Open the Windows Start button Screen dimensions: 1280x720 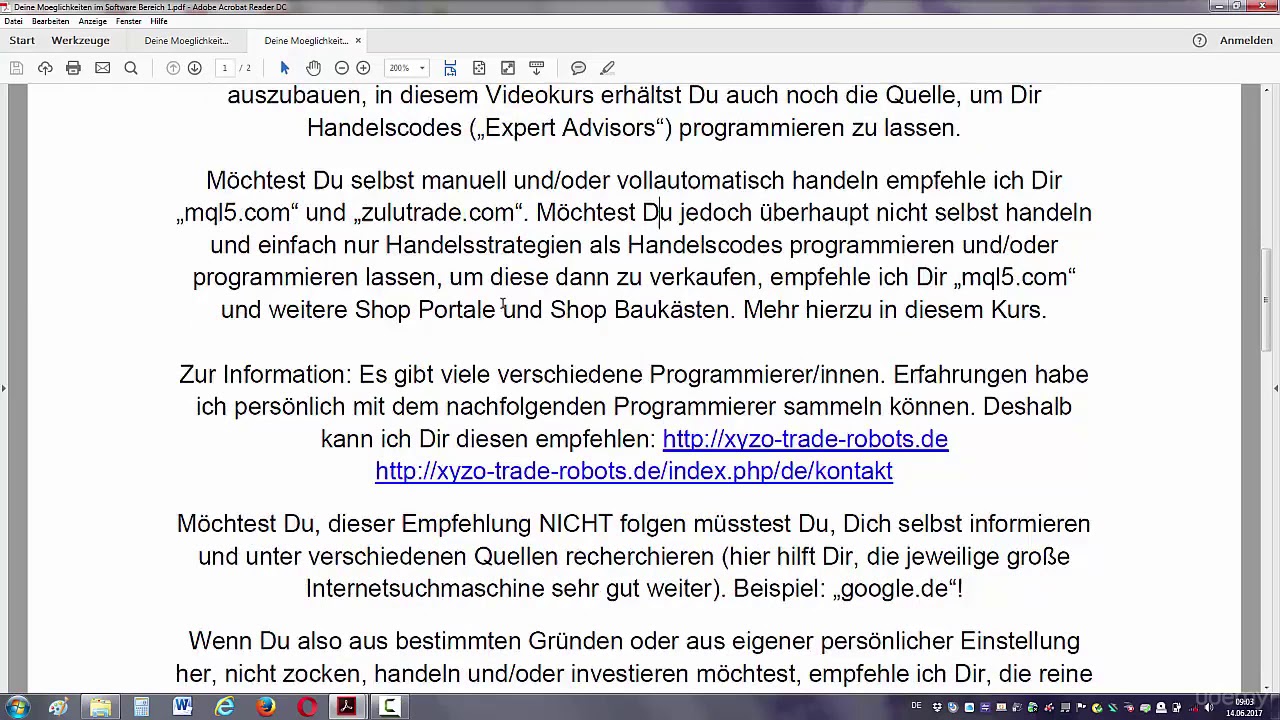17,708
